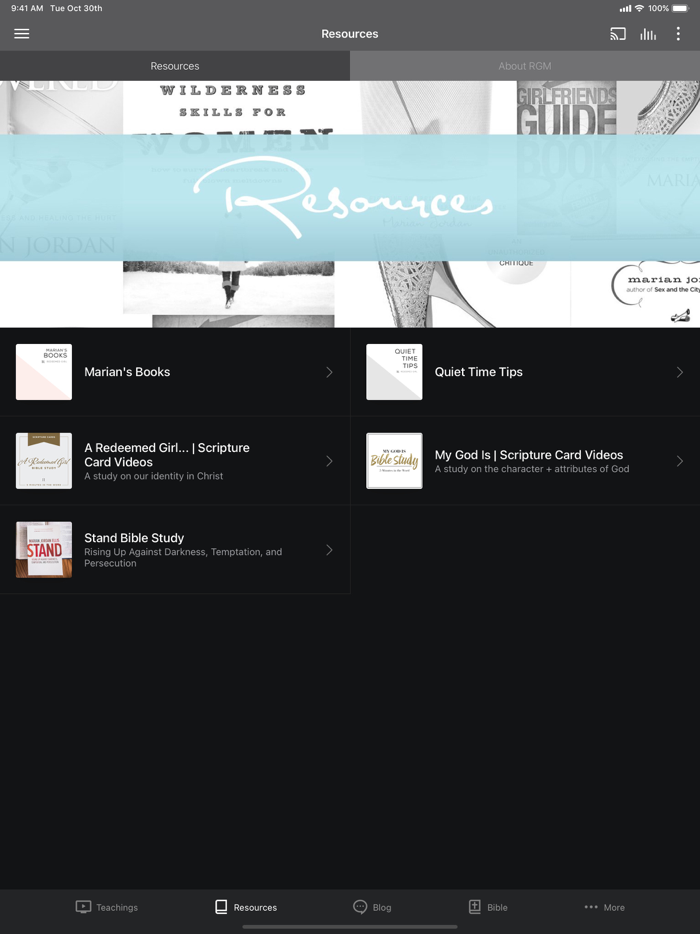
Task: Expand Quiet Time Tips chevron
Action: click(679, 372)
